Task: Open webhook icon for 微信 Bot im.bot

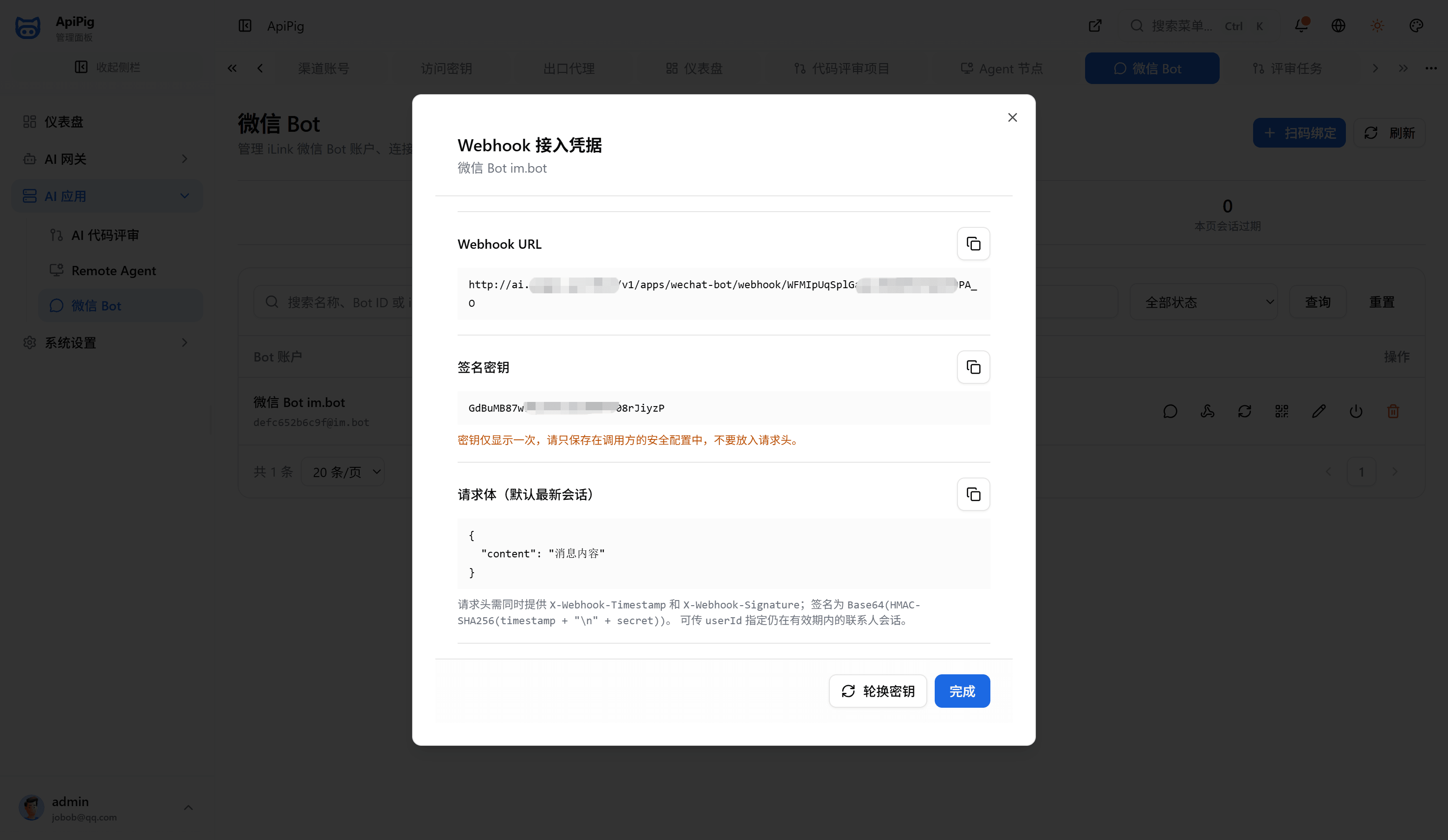Action: point(1207,411)
